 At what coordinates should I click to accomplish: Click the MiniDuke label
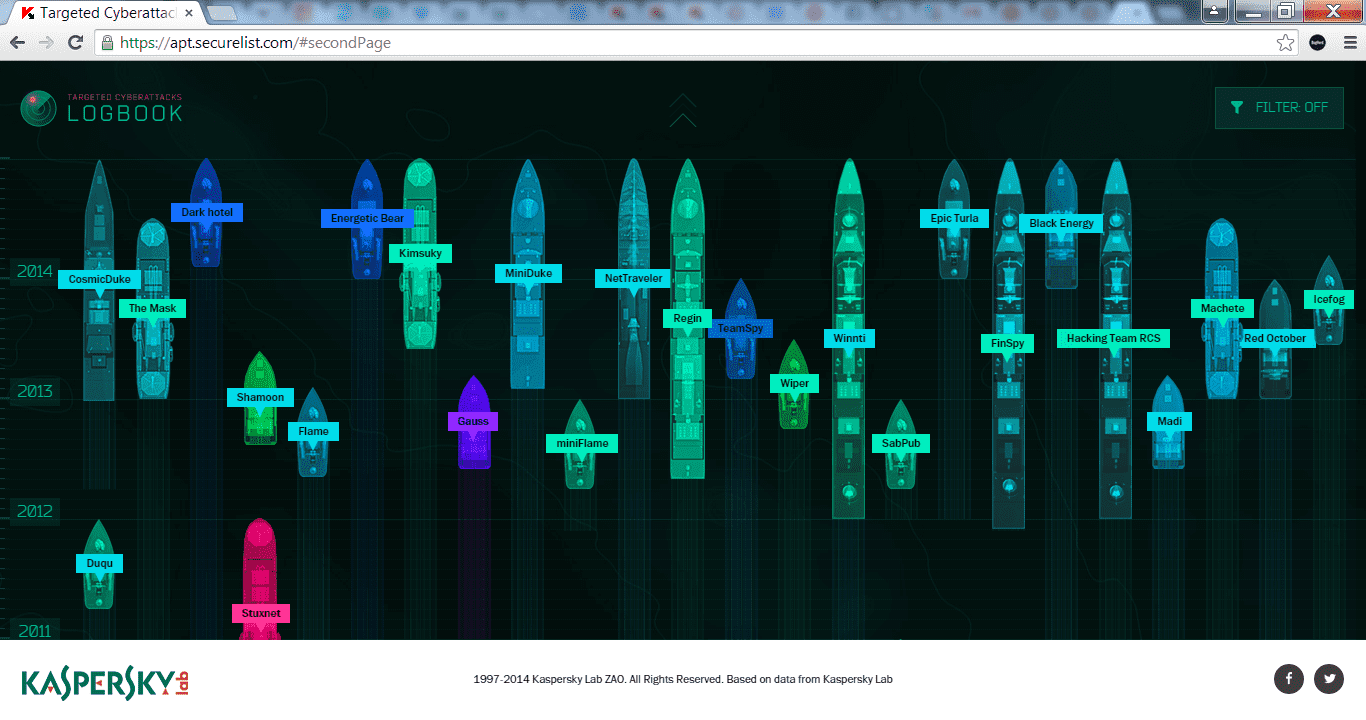point(528,273)
